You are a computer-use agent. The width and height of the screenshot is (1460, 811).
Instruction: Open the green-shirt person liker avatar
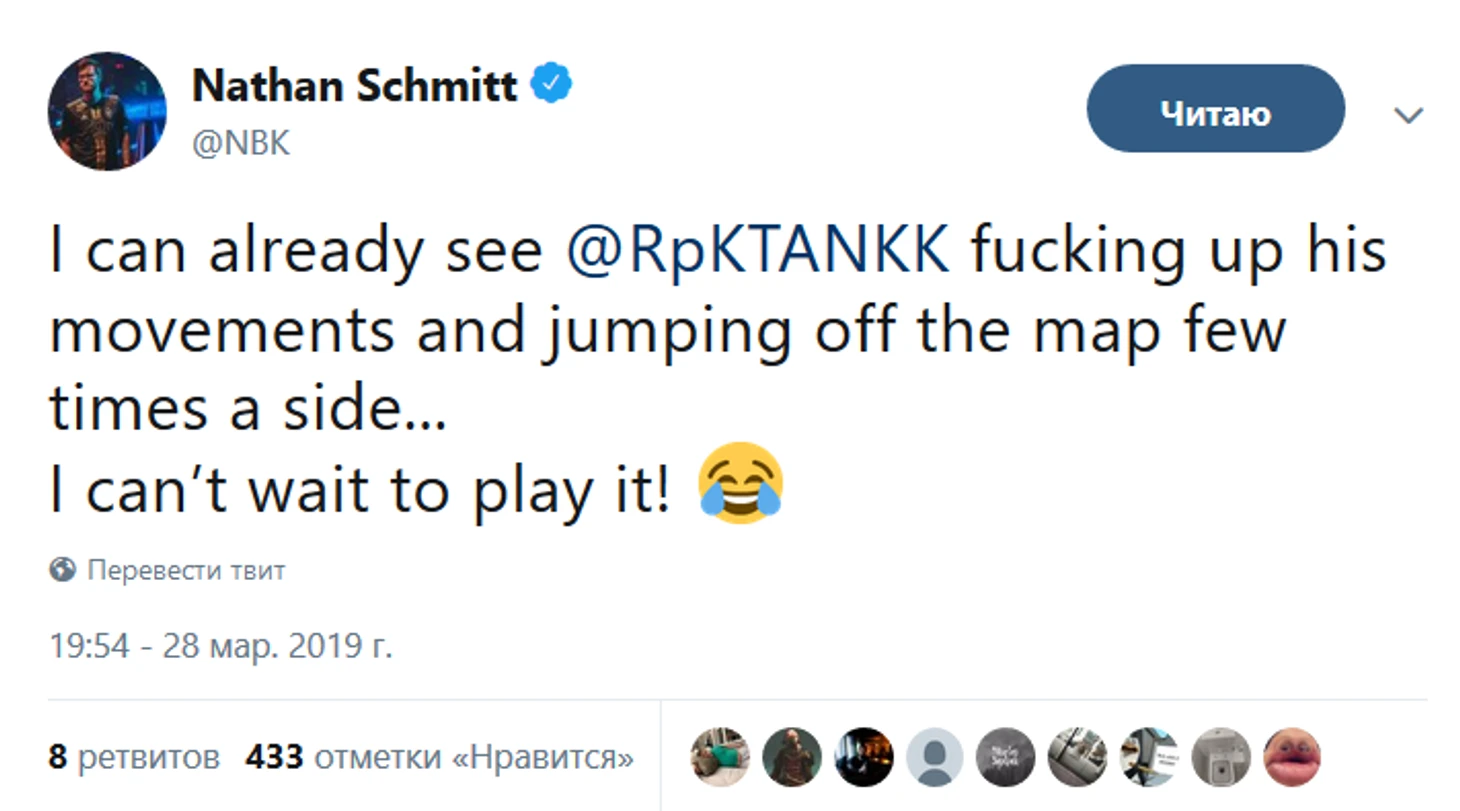[x=720, y=756]
